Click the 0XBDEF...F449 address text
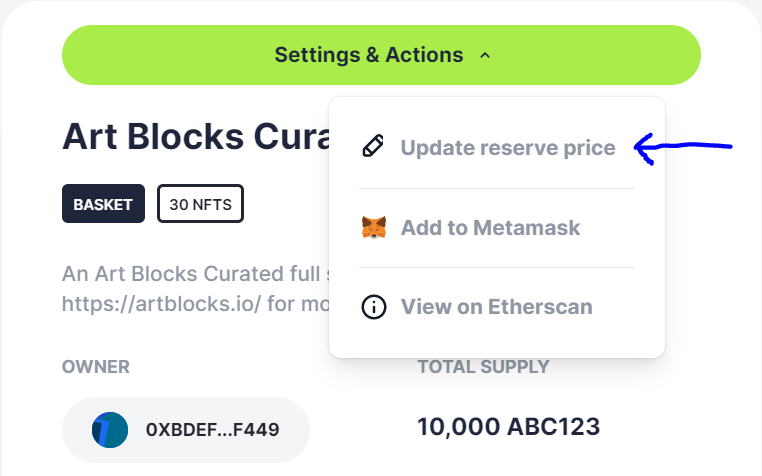762x476 pixels. pos(212,430)
